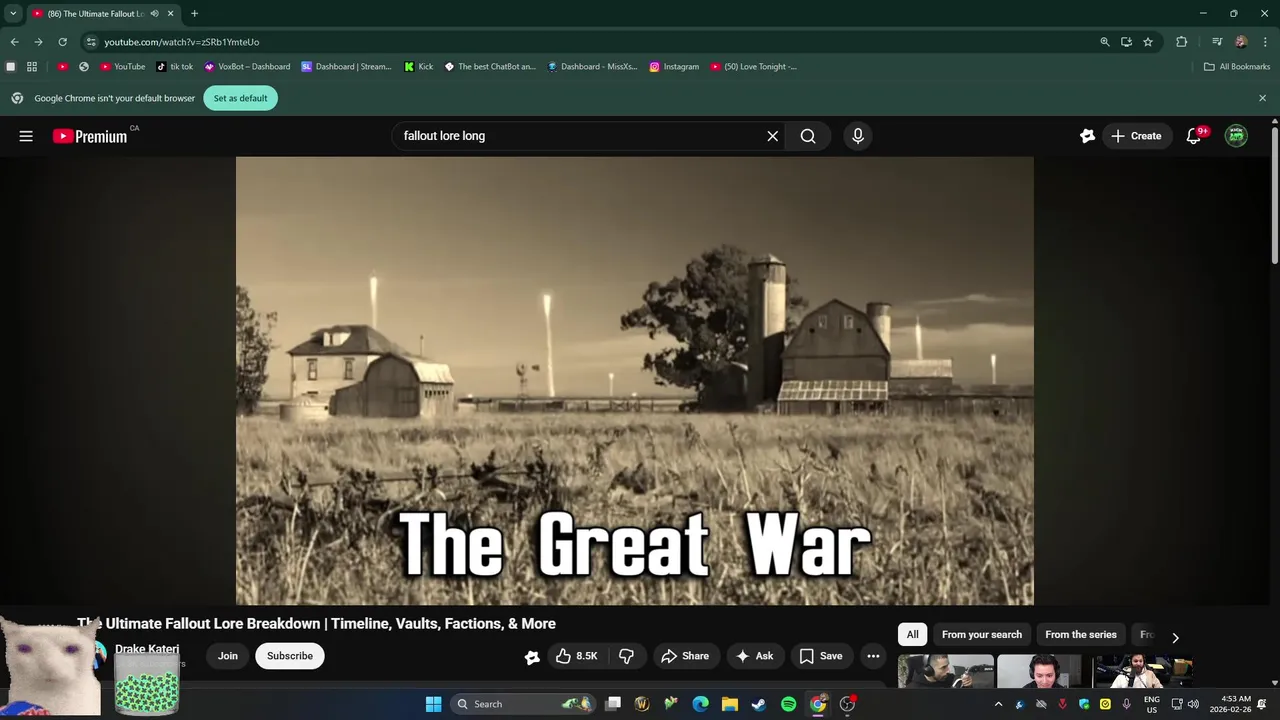Open the Ask AI button
Image resolution: width=1280 pixels, height=720 pixels.
755,656
